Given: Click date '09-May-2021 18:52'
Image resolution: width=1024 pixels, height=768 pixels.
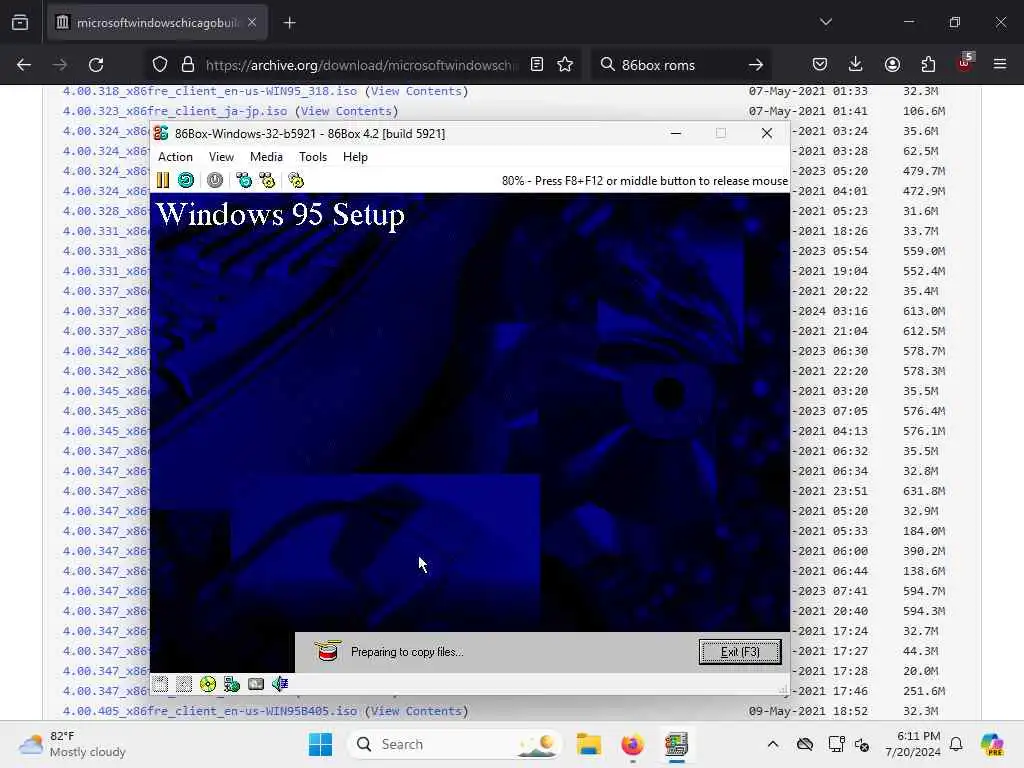Looking at the screenshot, I should (x=808, y=711).
